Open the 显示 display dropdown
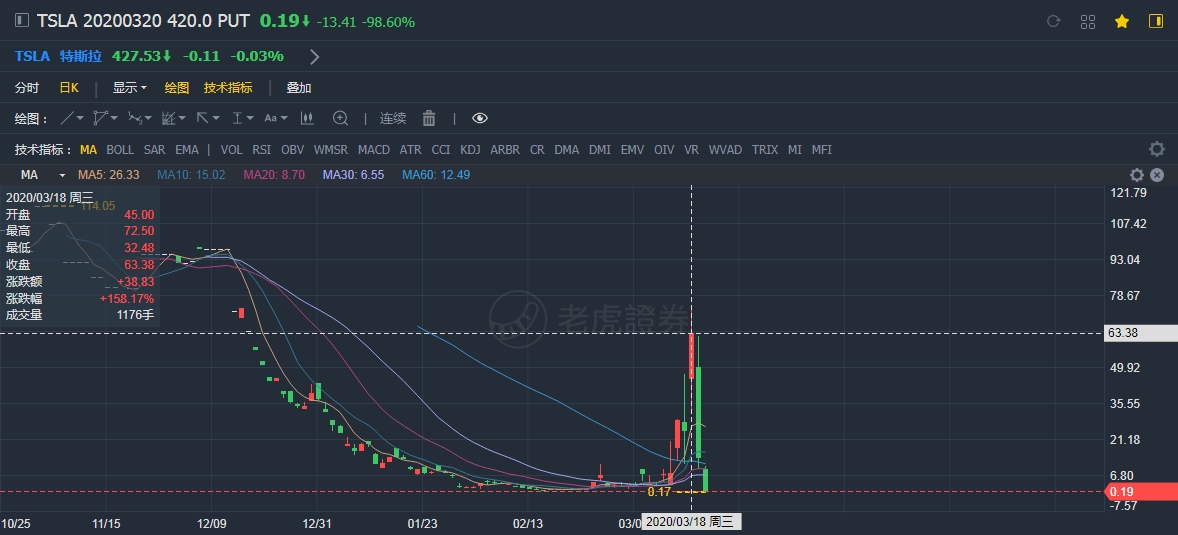This screenshot has width=1178, height=535. click(130, 88)
